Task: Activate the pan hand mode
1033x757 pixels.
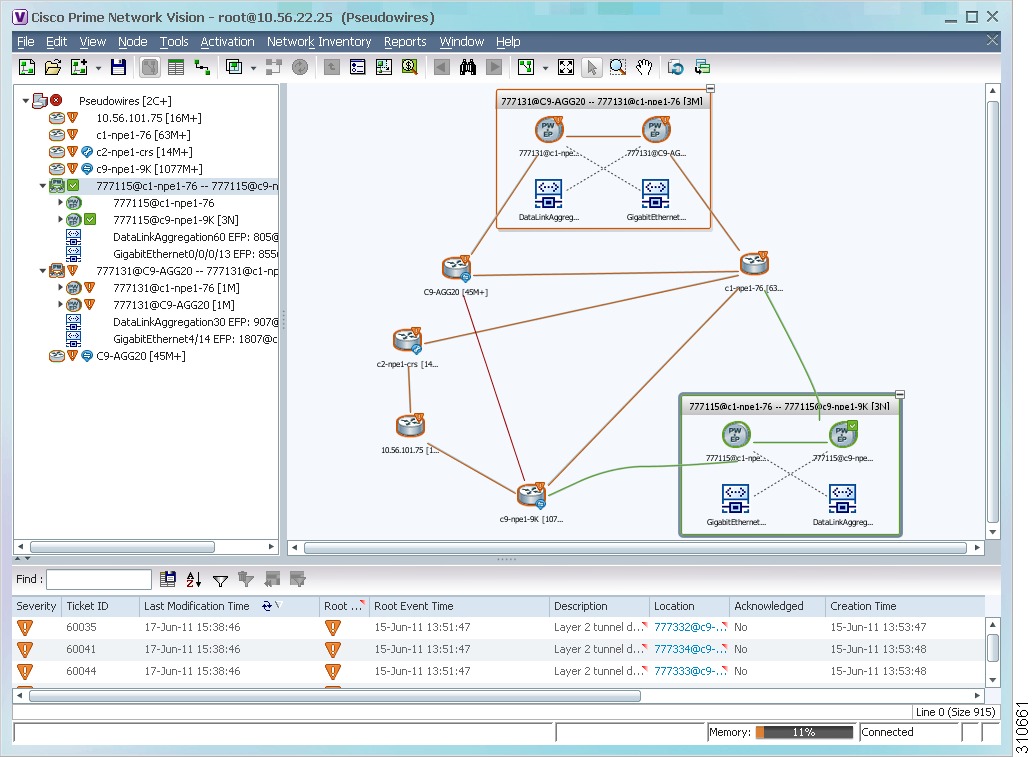Action: coord(644,67)
